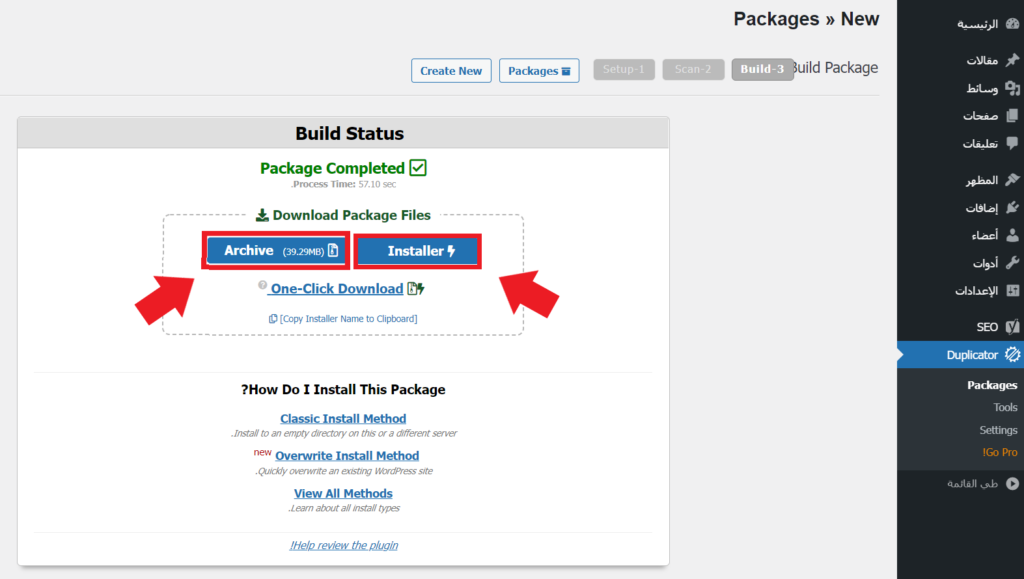Open Duplicator Settings submenu item
Screen dimensions: 1024x579
pos(998,430)
